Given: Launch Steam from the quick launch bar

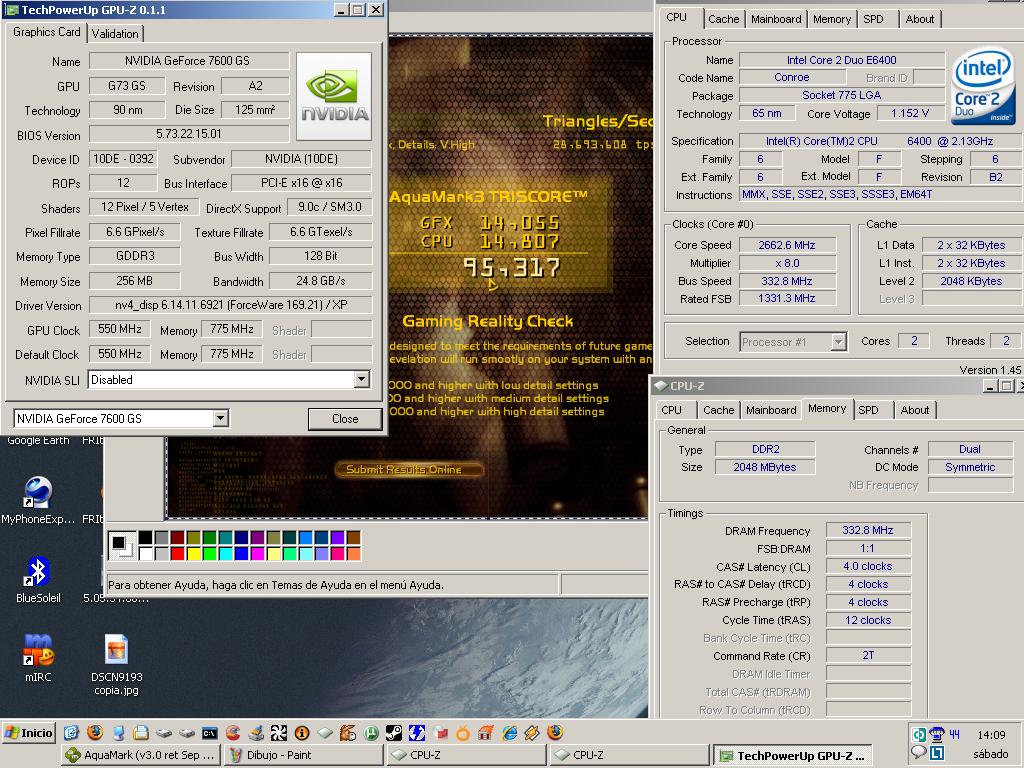Looking at the screenshot, I should [x=394, y=733].
